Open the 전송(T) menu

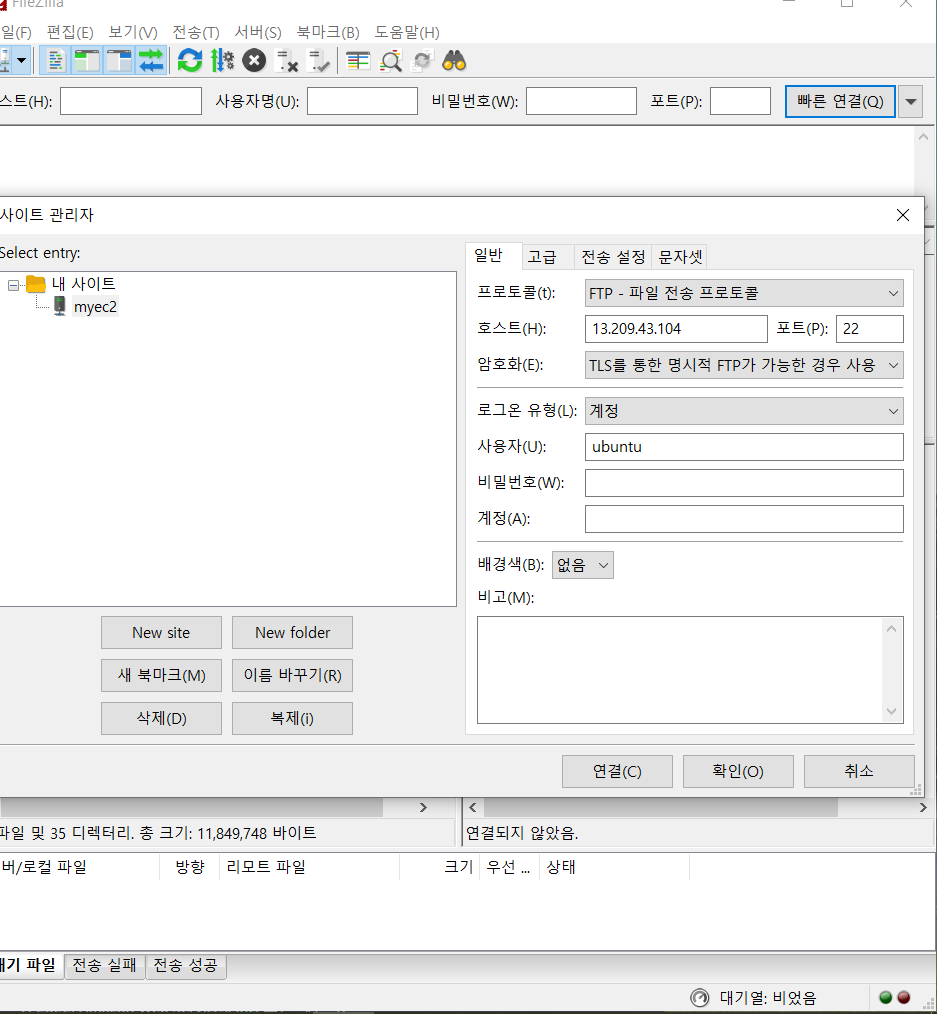(196, 32)
